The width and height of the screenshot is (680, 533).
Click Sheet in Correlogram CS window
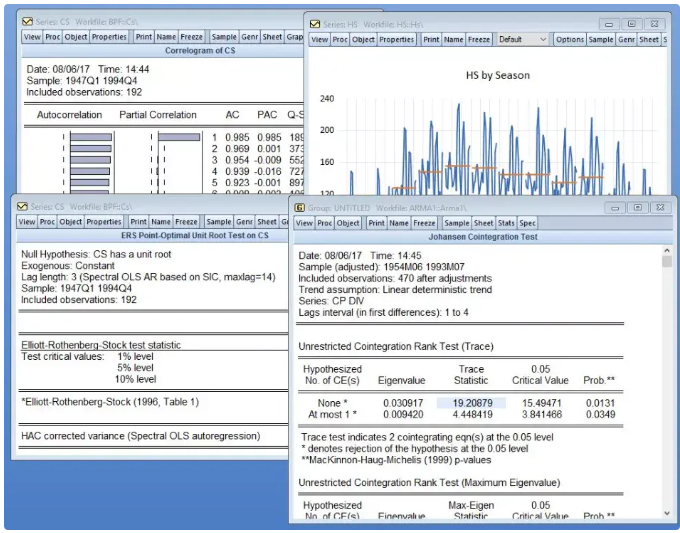click(x=272, y=37)
